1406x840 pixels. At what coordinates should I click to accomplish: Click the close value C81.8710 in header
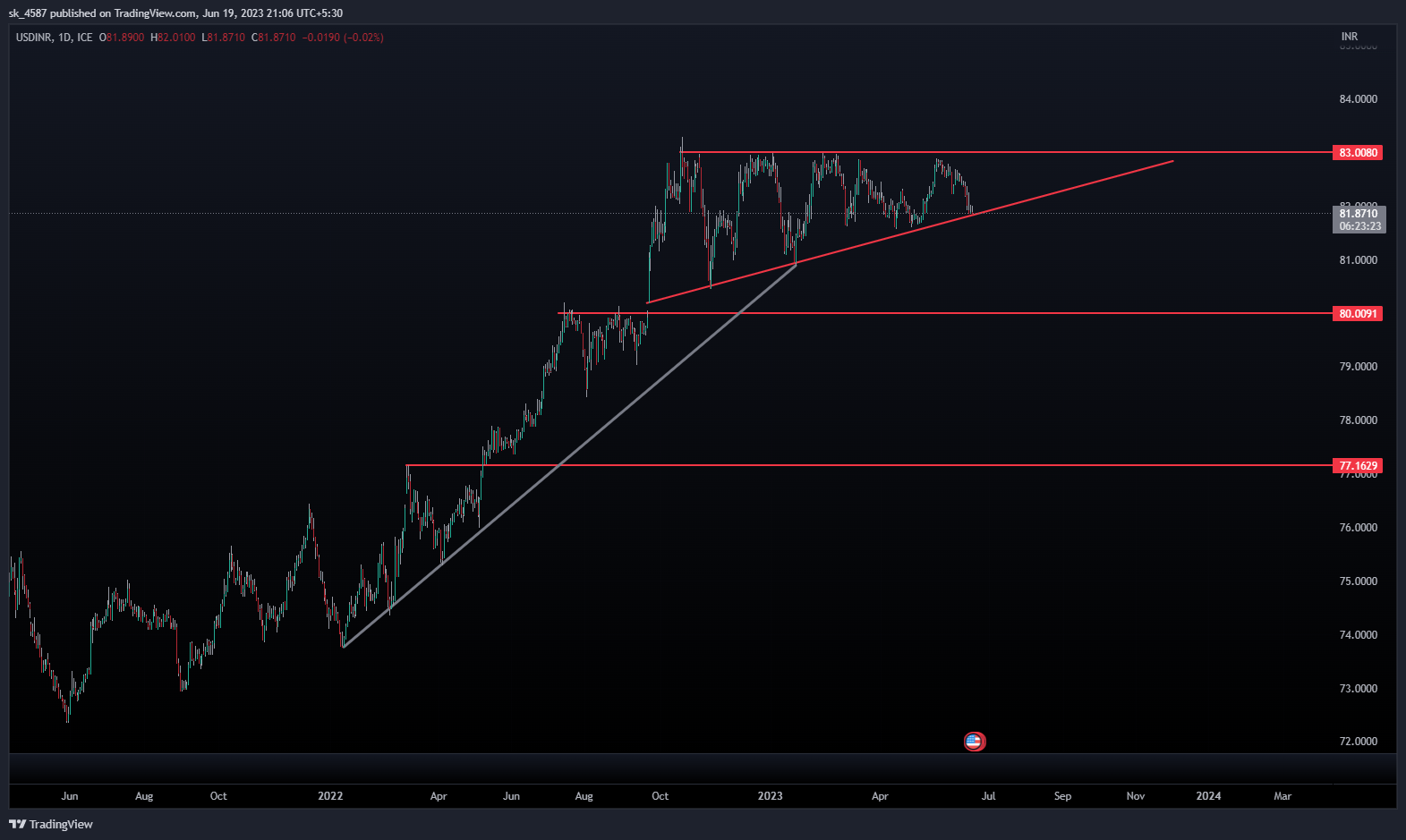[x=274, y=38]
